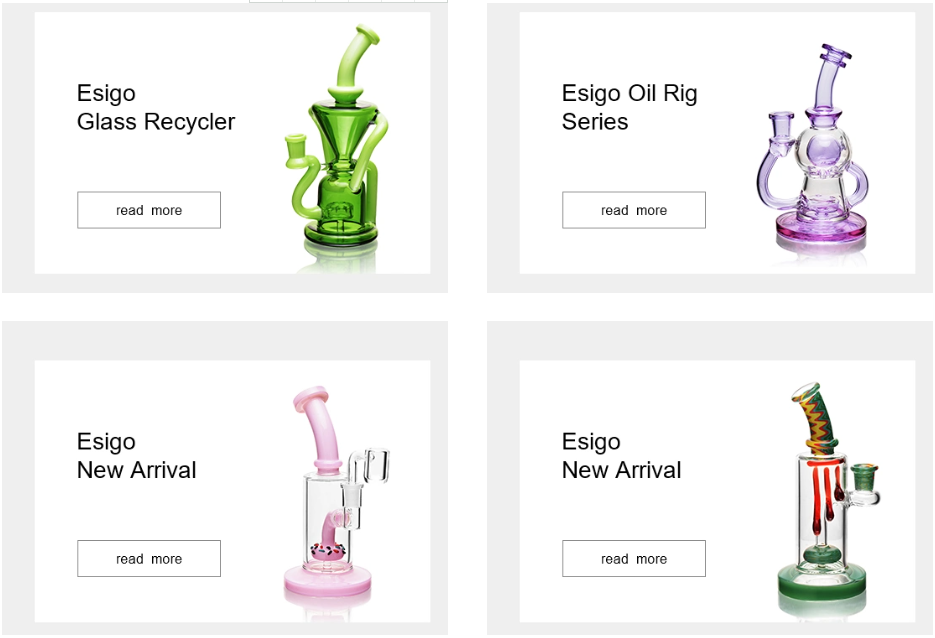Click the sprinkled donut inside the pink rig

[x=327, y=550]
